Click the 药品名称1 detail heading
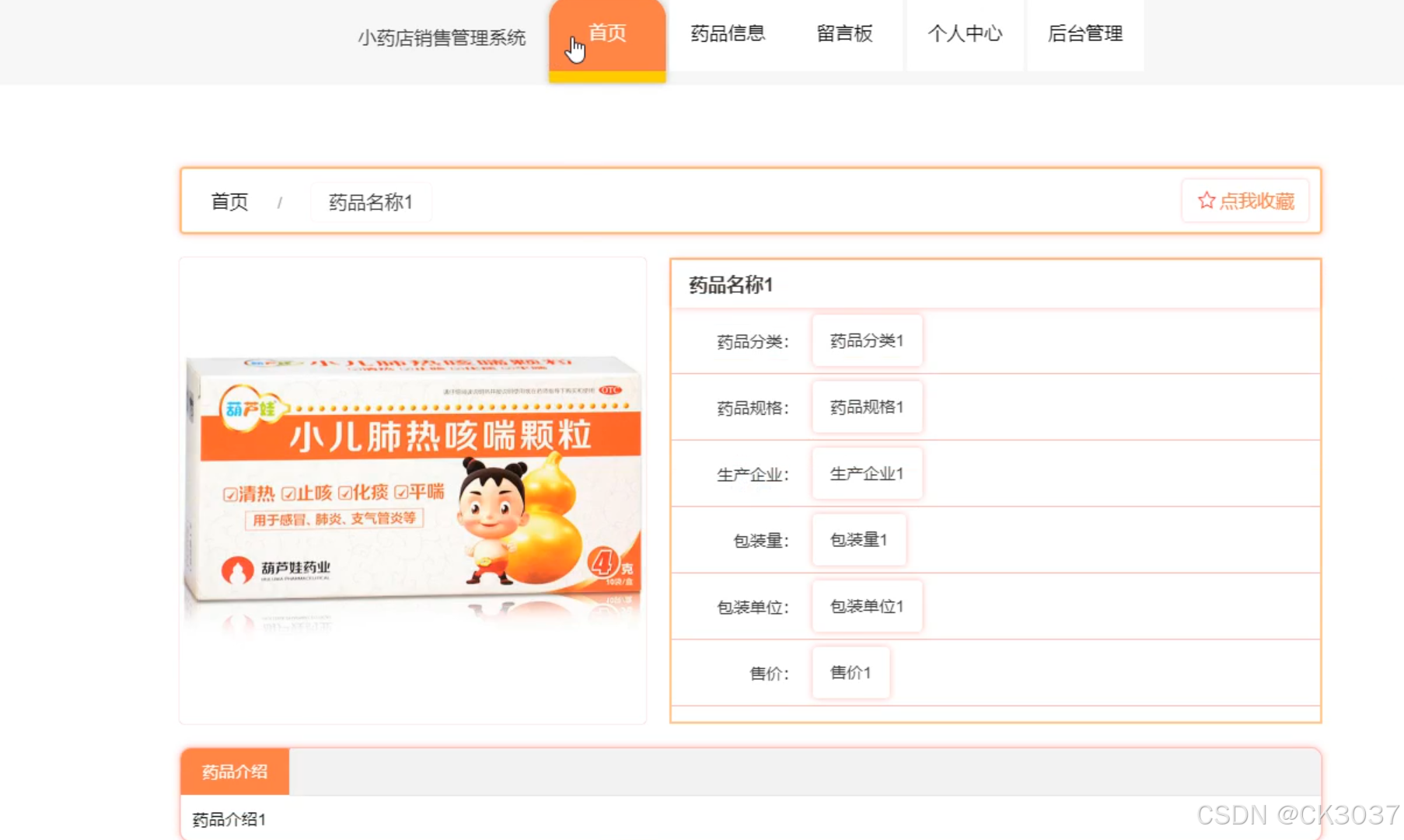Viewport: 1404px width, 840px height. [731, 285]
